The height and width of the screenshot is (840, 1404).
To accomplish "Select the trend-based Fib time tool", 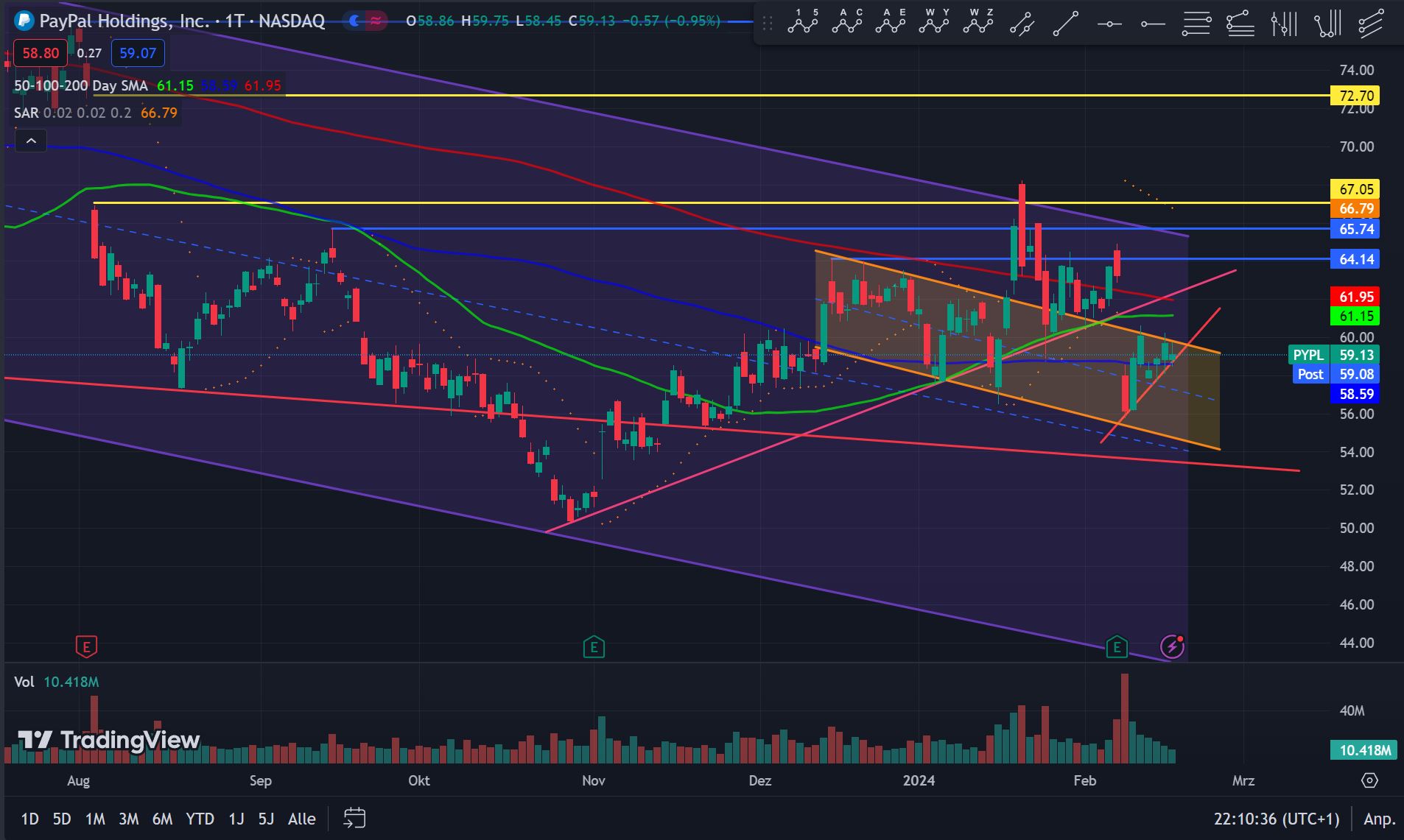I will click(1284, 24).
